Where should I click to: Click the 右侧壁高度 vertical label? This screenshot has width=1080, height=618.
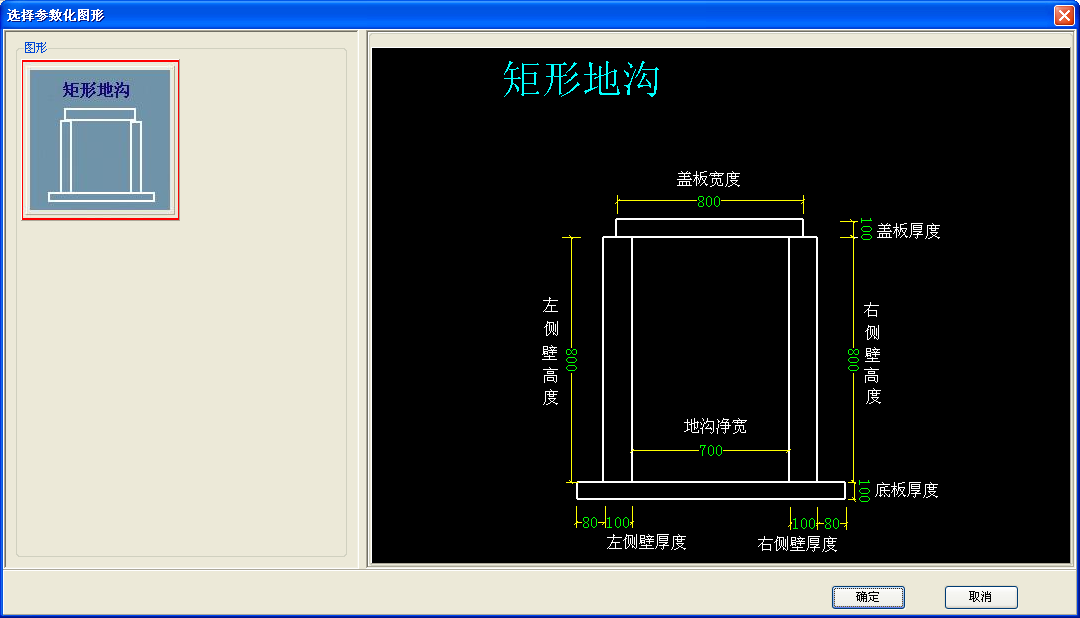pyautogui.click(x=872, y=353)
